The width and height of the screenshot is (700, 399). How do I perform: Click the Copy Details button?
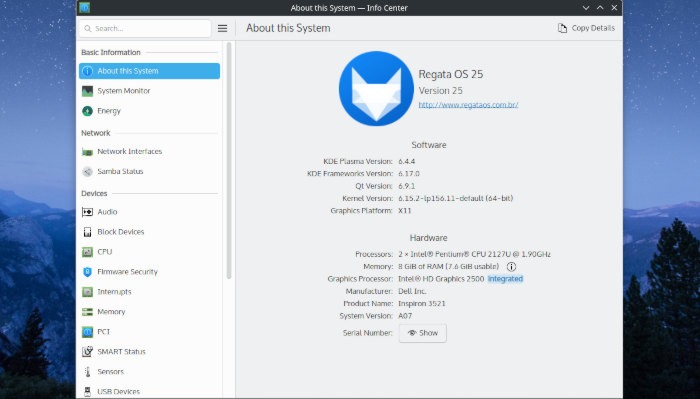(586, 28)
